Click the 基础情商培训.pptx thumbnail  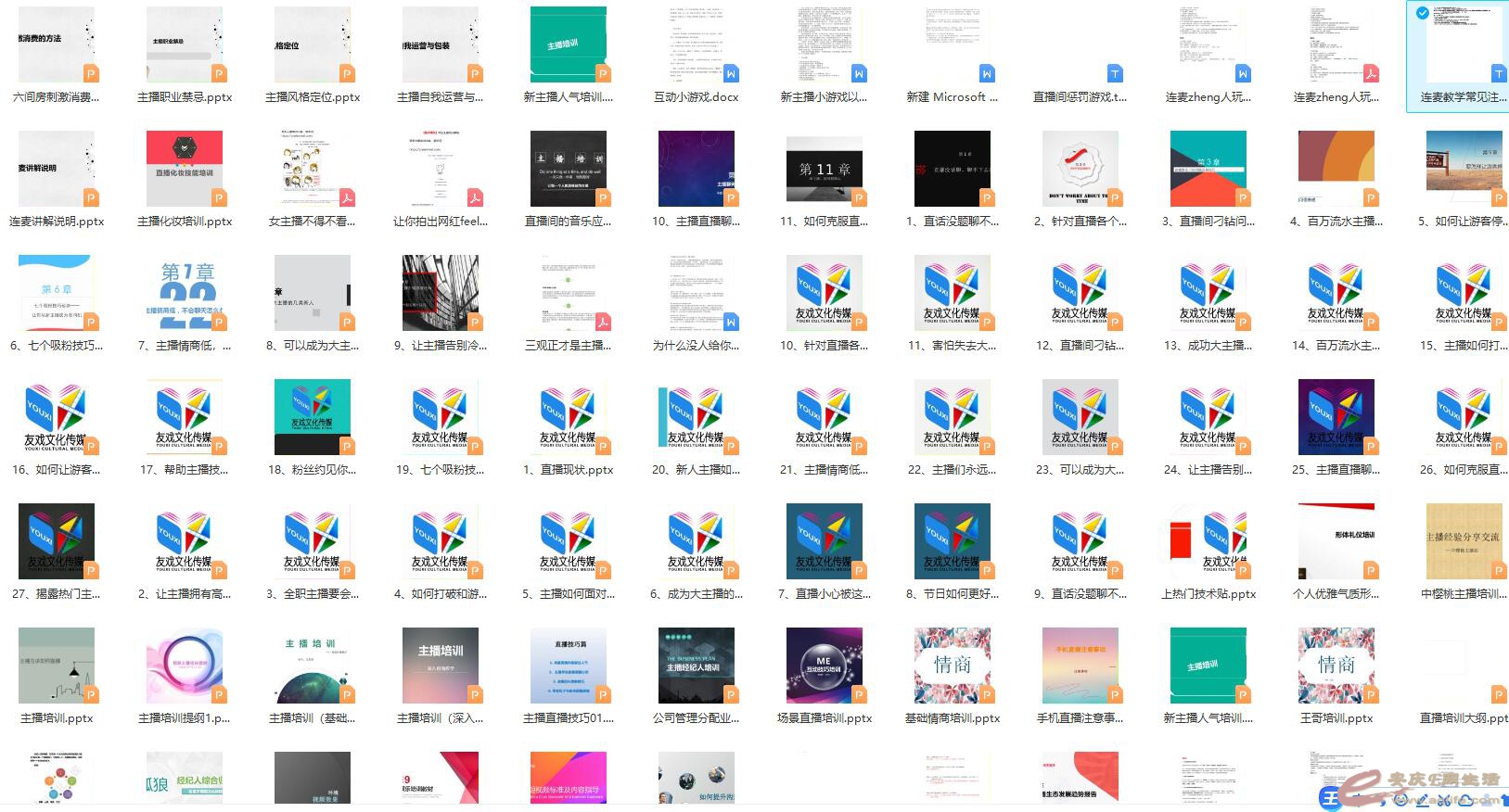point(953,666)
